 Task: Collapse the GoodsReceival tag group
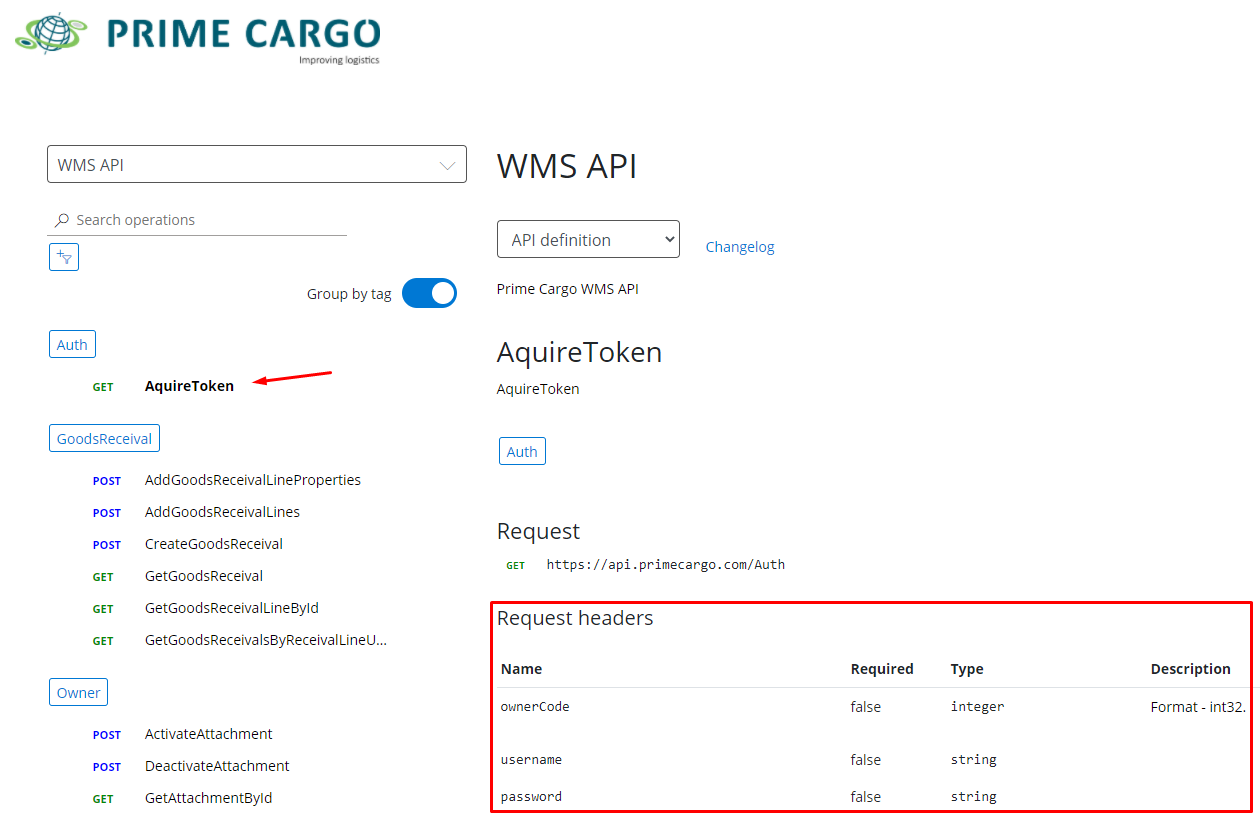coord(104,438)
